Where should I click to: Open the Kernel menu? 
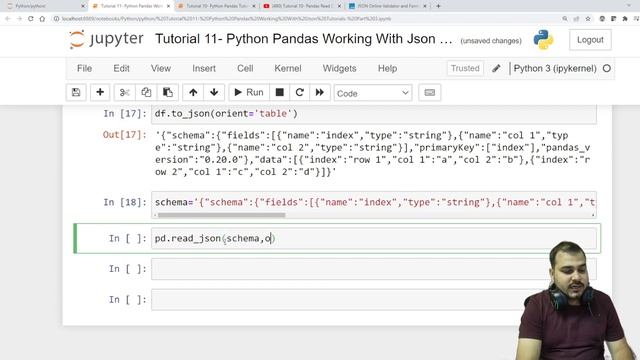288,69
